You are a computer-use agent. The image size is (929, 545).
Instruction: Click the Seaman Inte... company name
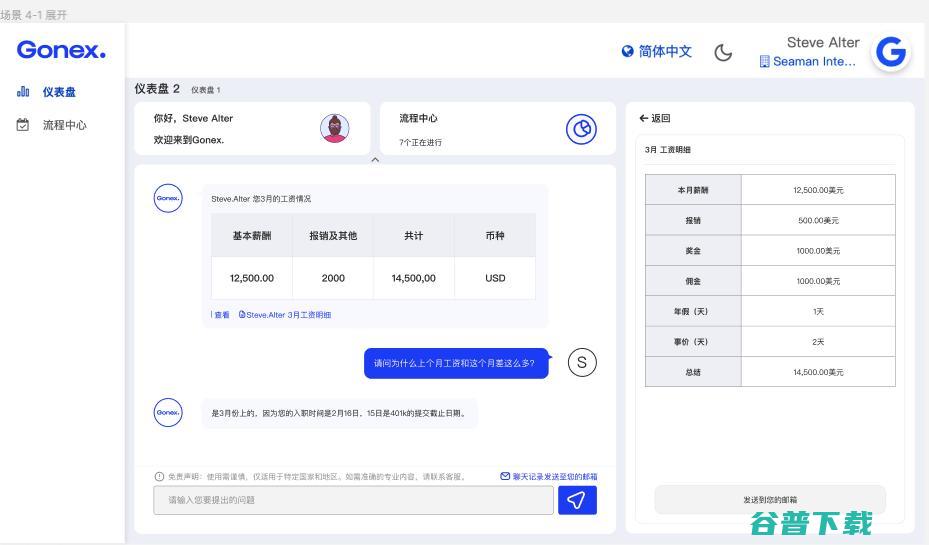coord(814,62)
